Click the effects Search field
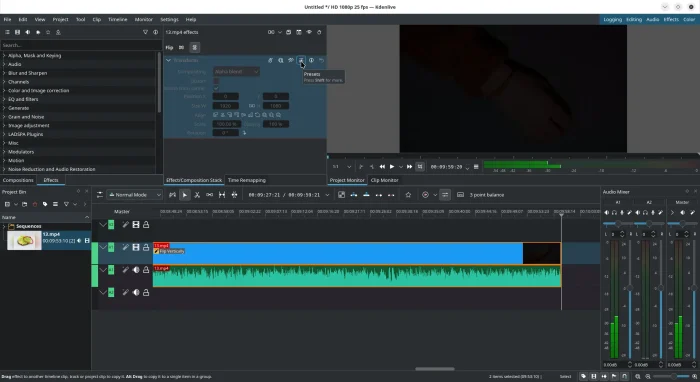 pos(81,45)
